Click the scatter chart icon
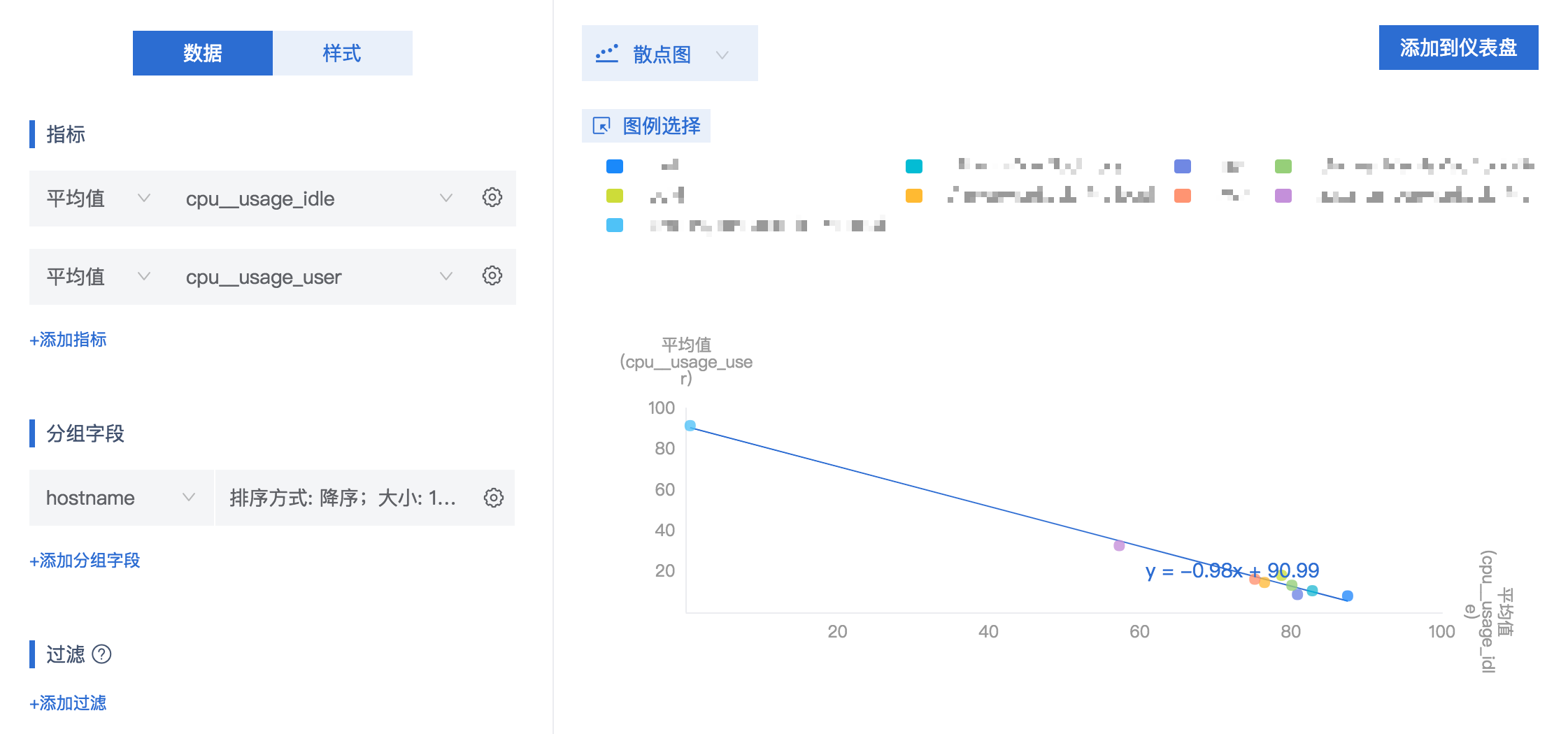 606,54
